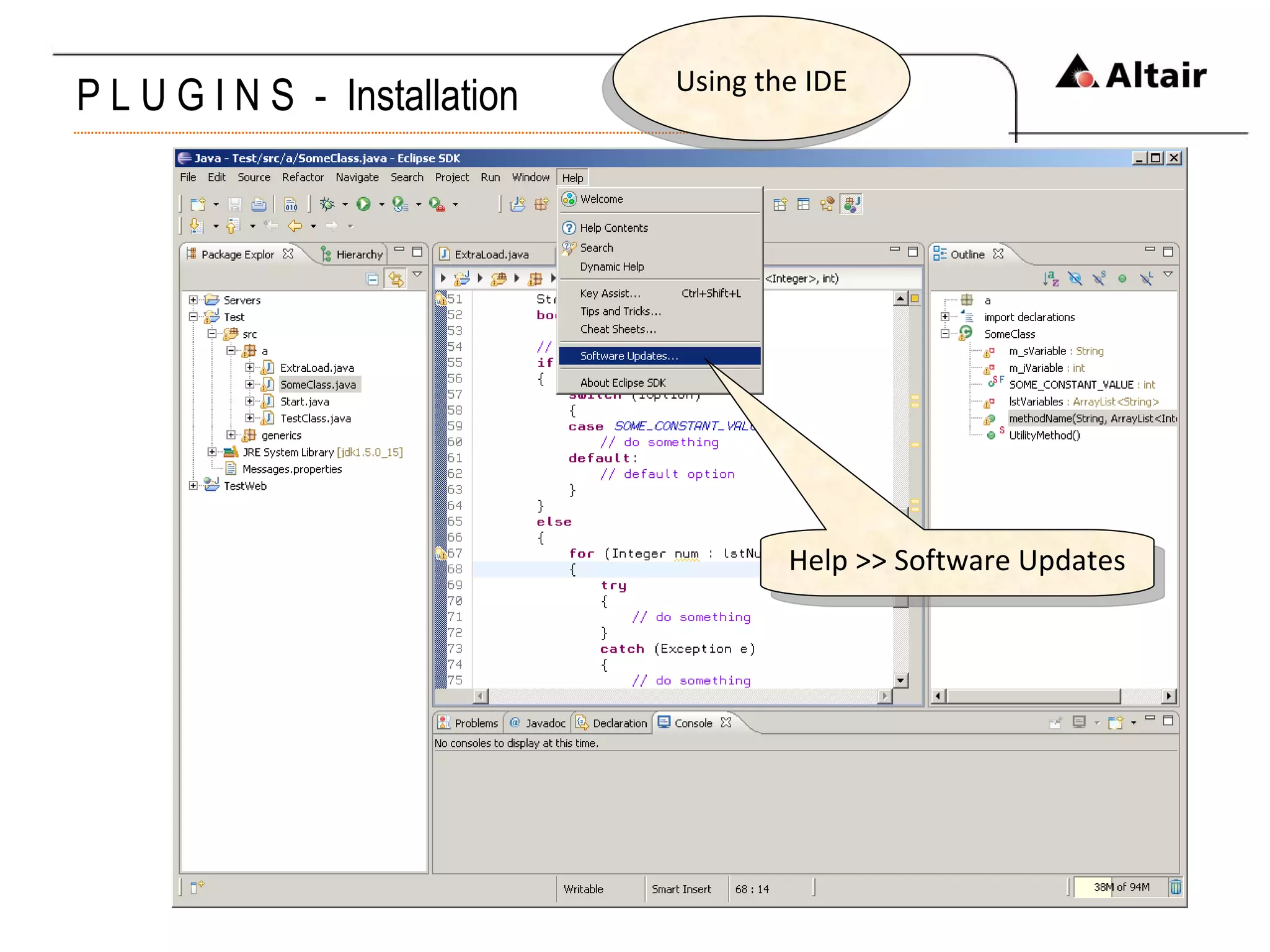Select About Eclipse SDK menu entry
1270x952 pixels.
click(x=660, y=382)
